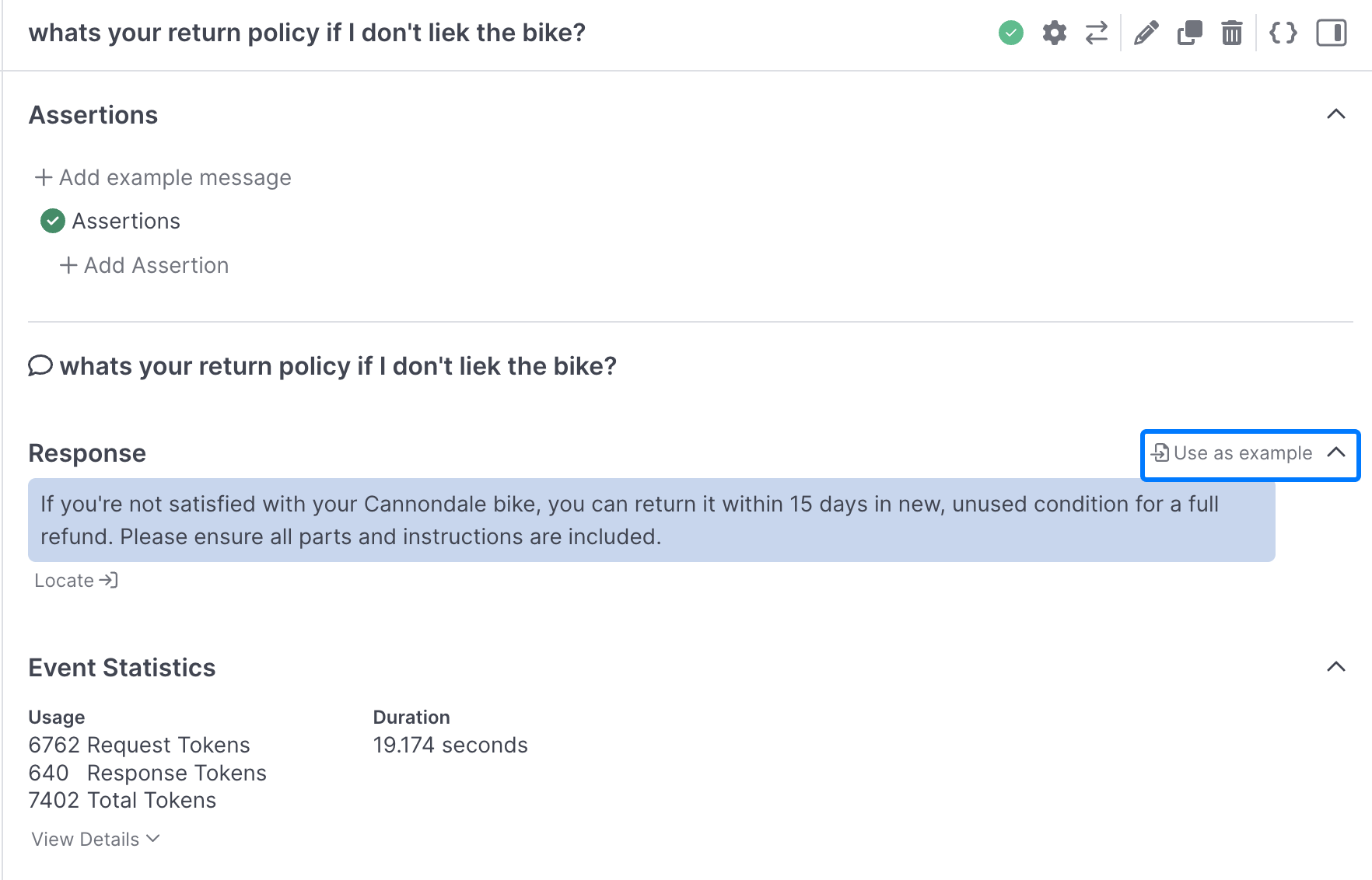Click the chat bubble icon beside the question

tap(40, 365)
